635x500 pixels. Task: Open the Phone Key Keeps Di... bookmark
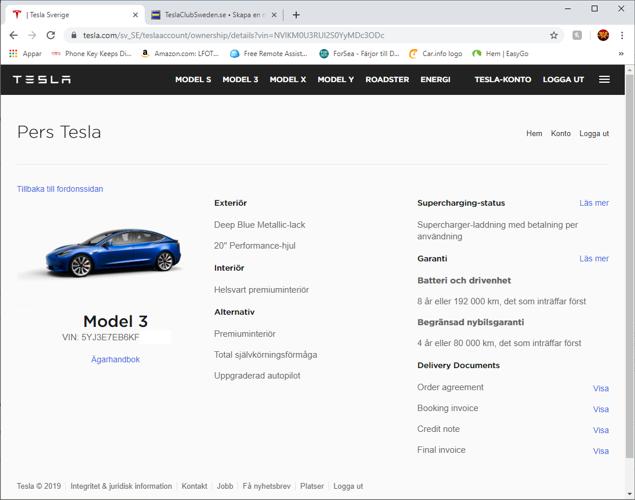(92, 53)
